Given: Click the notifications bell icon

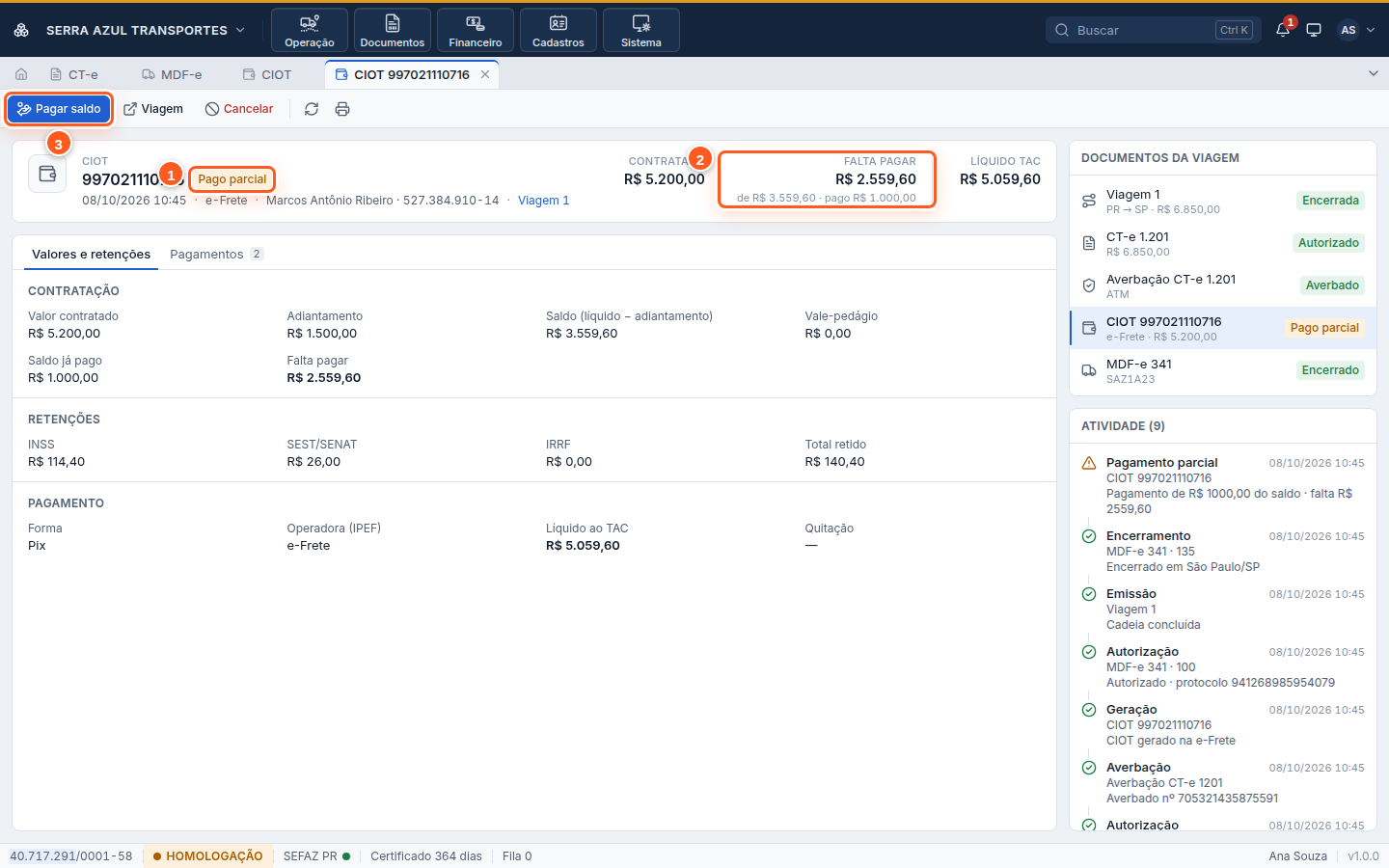Looking at the screenshot, I should [1283, 30].
